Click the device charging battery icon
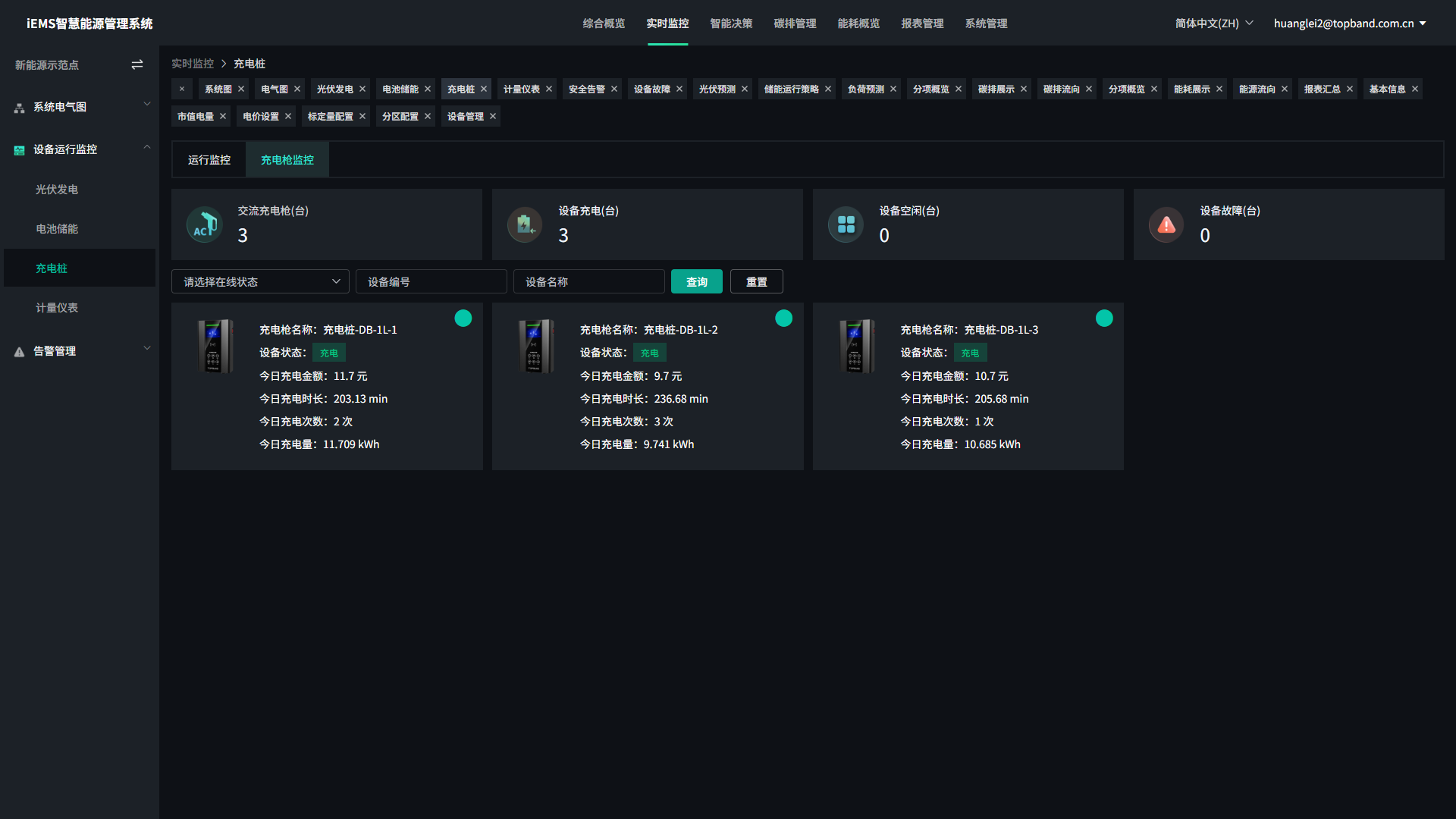This screenshot has height=819, width=1456. tap(525, 224)
